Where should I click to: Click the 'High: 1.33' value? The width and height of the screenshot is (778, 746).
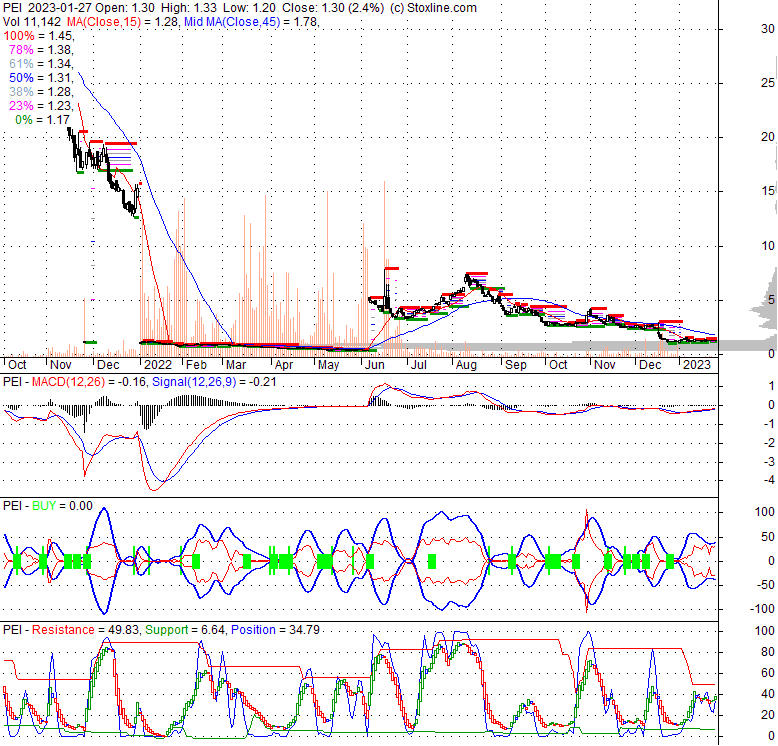click(x=188, y=8)
